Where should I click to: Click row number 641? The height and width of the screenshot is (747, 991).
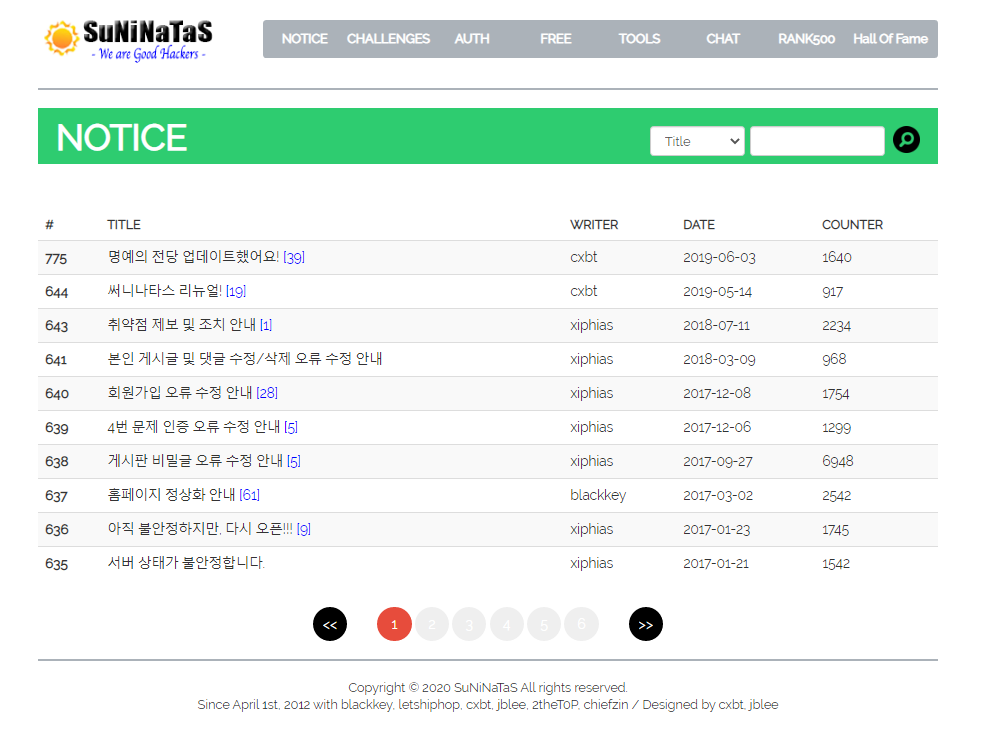(56, 360)
